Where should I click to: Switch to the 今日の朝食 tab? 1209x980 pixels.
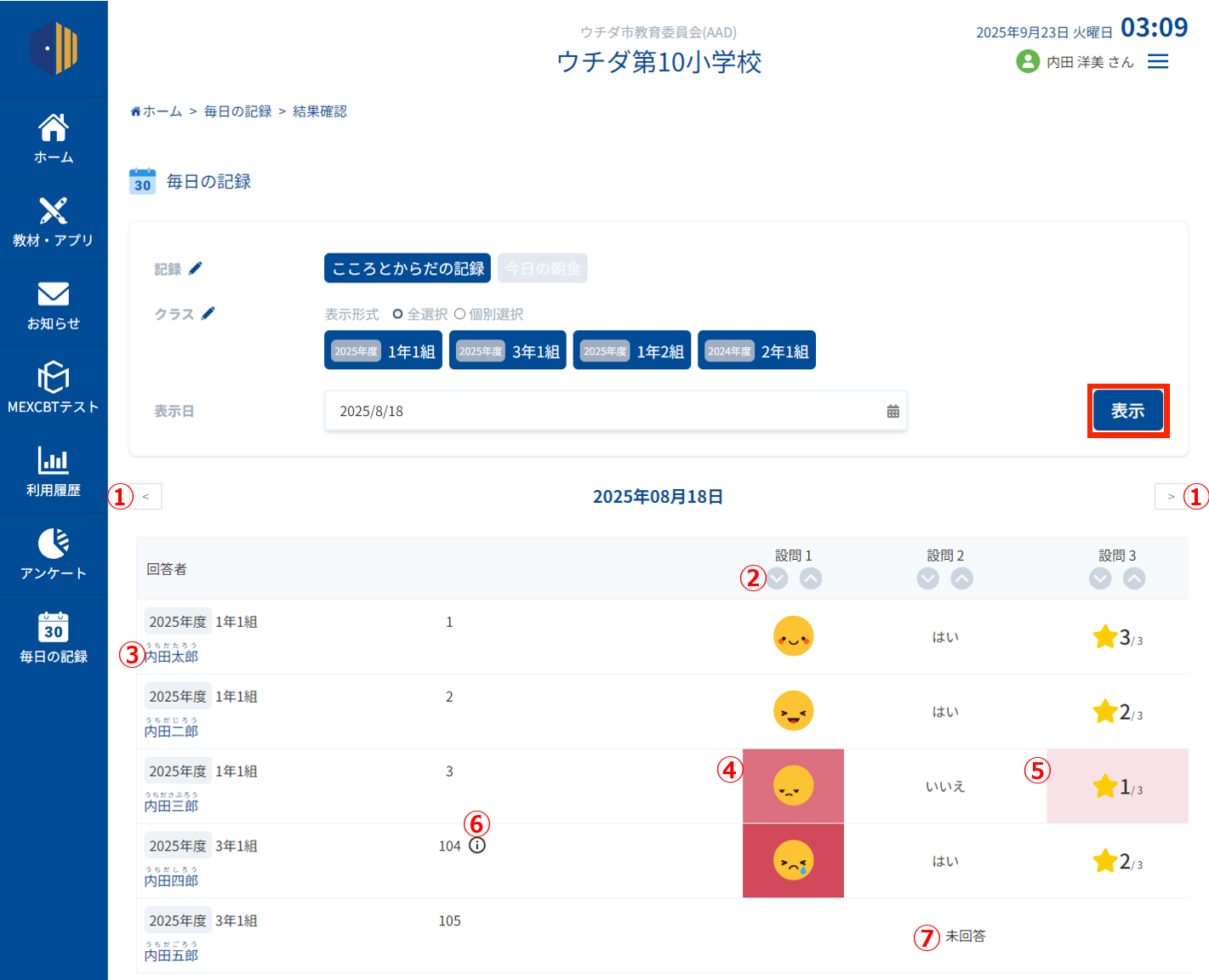(x=542, y=269)
